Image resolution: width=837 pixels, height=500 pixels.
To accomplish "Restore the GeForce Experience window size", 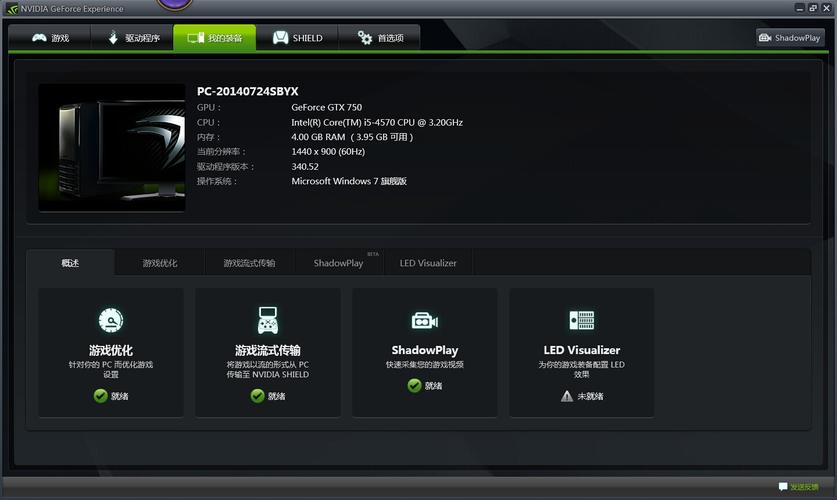I will (x=813, y=7).
